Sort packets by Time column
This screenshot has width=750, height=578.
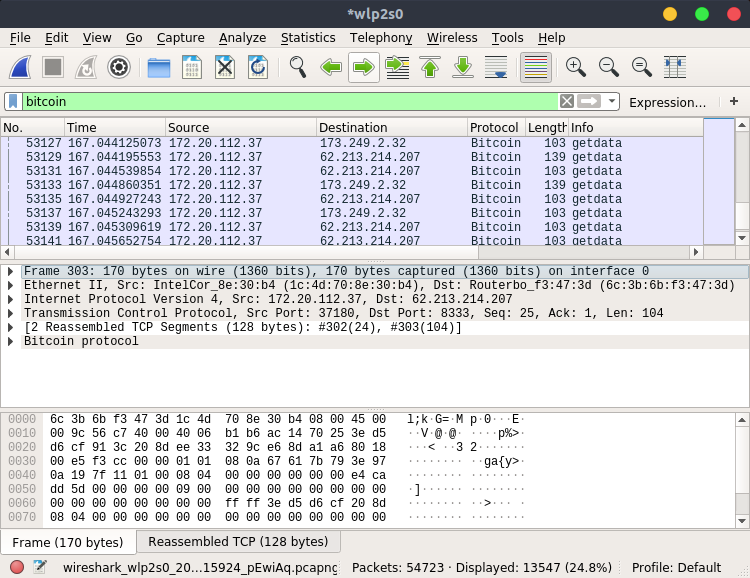(x=115, y=128)
